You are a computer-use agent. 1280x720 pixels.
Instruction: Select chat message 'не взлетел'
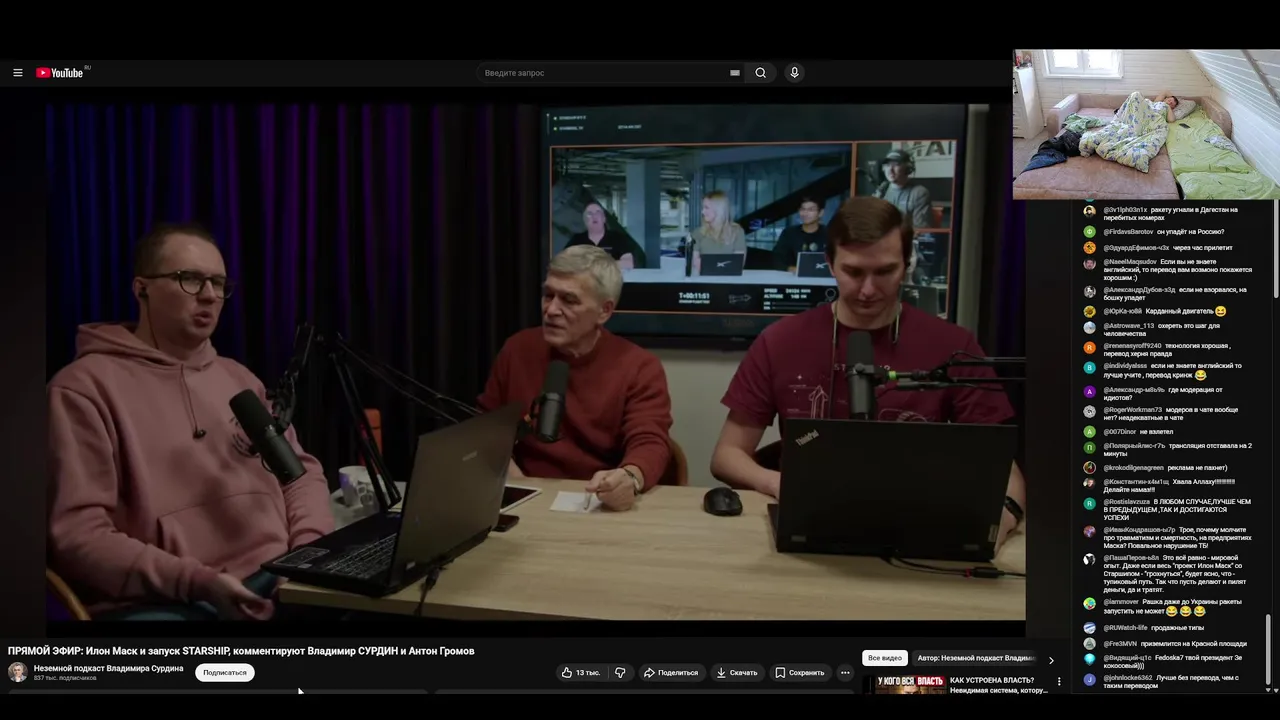pyautogui.click(x=1156, y=432)
